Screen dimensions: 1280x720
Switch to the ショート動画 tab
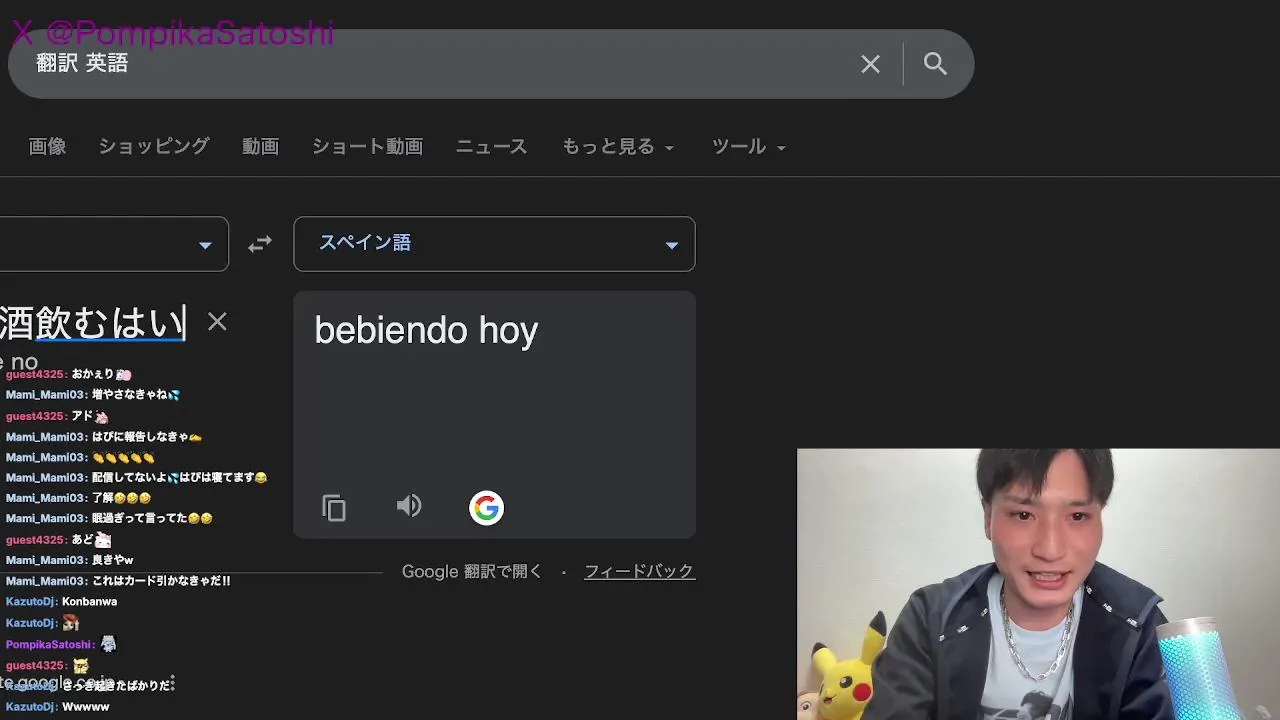click(x=367, y=146)
